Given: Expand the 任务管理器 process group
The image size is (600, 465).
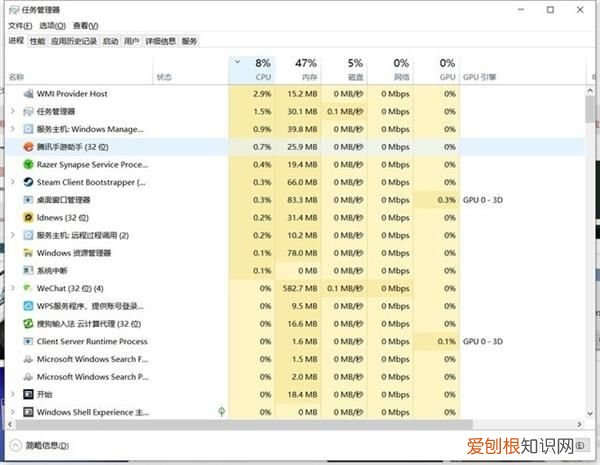Looking at the screenshot, I should click(13, 111).
